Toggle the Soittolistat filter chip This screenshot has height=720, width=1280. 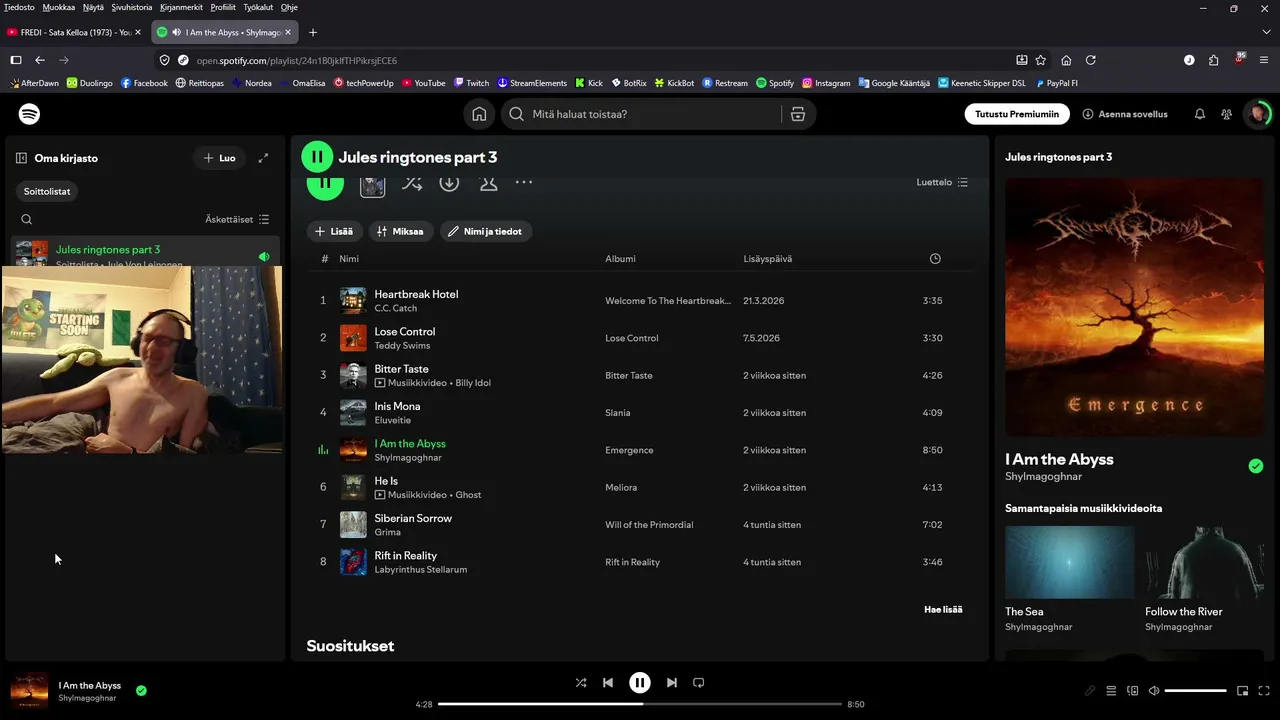pyautogui.click(x=47, y=191)
